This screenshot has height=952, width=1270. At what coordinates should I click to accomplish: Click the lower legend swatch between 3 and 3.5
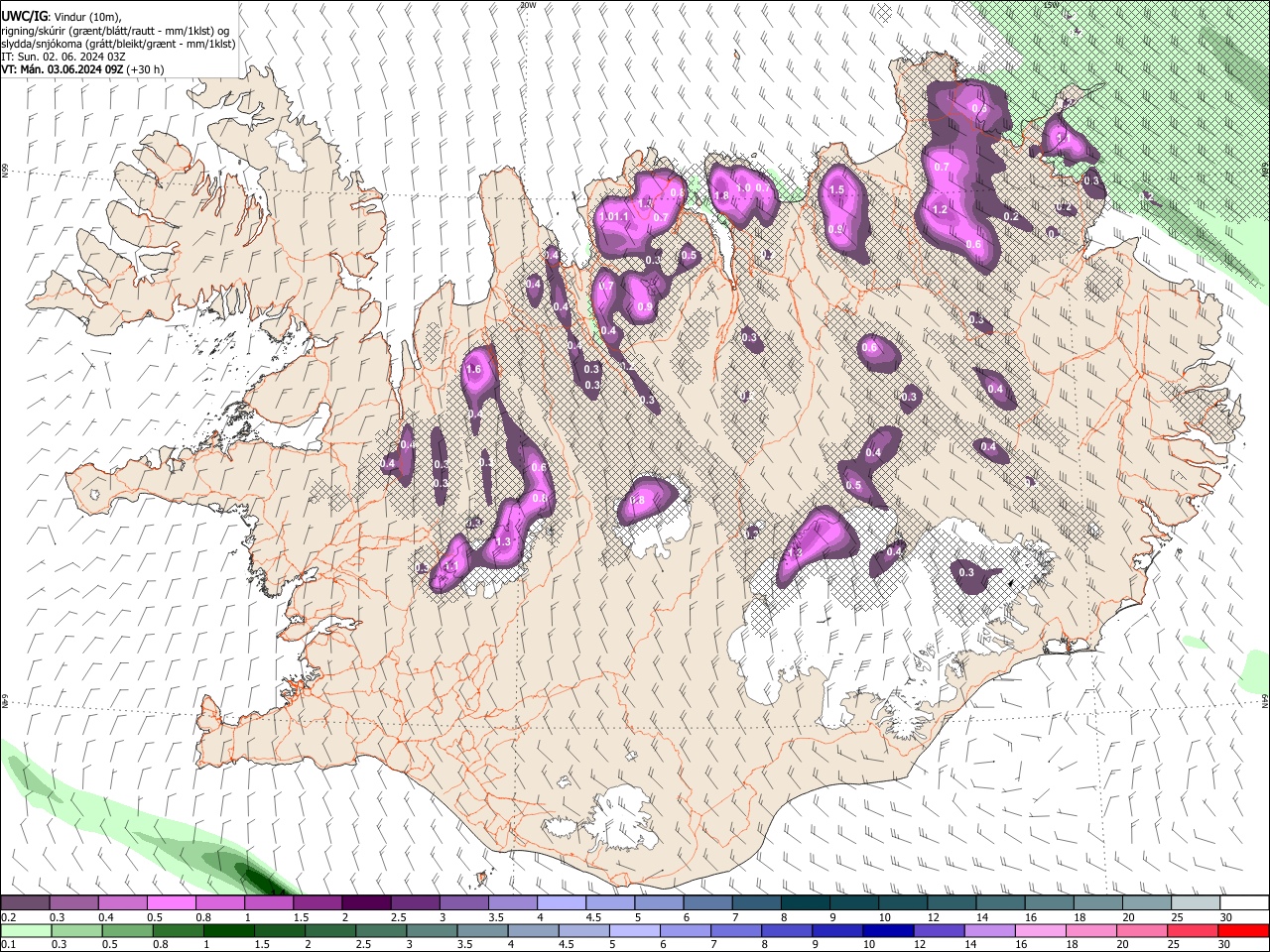pyautogui.click(x=432, y=930)
